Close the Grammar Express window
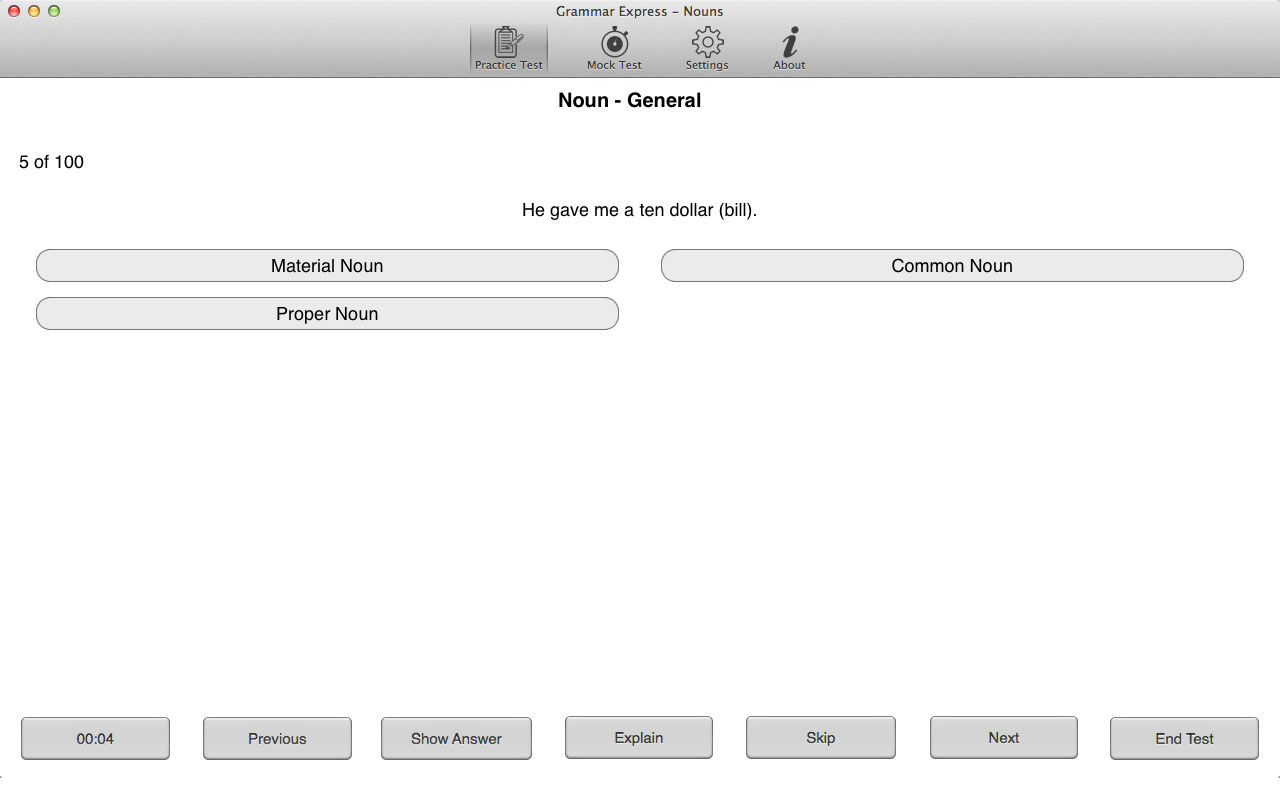This screenshot has height=800, width=1280. [x=14, y=11]
